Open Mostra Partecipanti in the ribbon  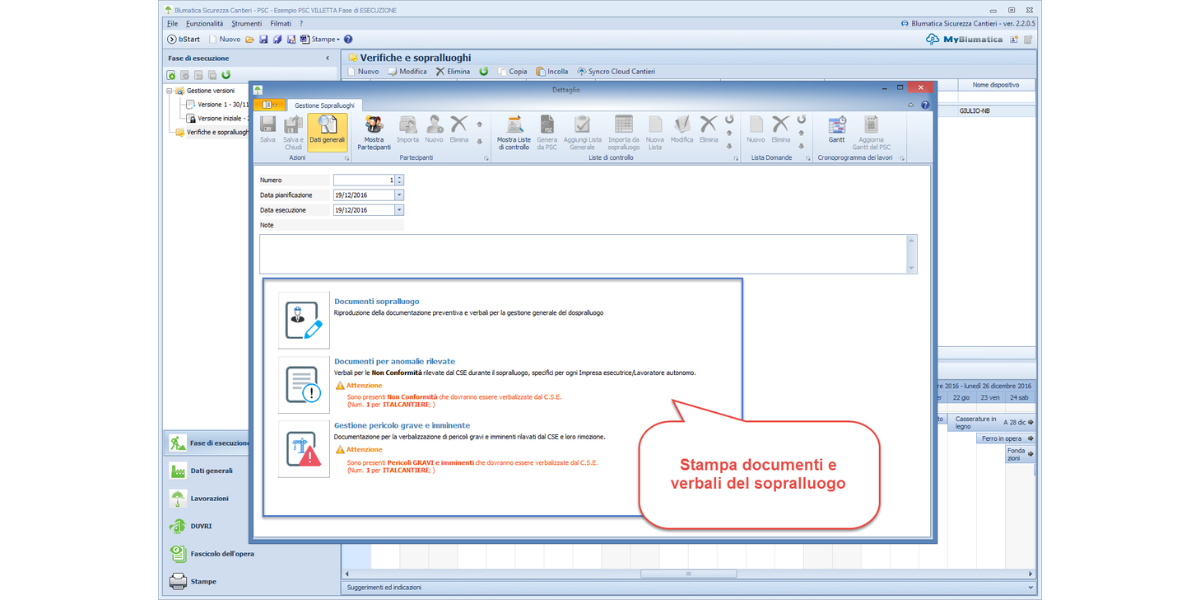pos(374,131)
